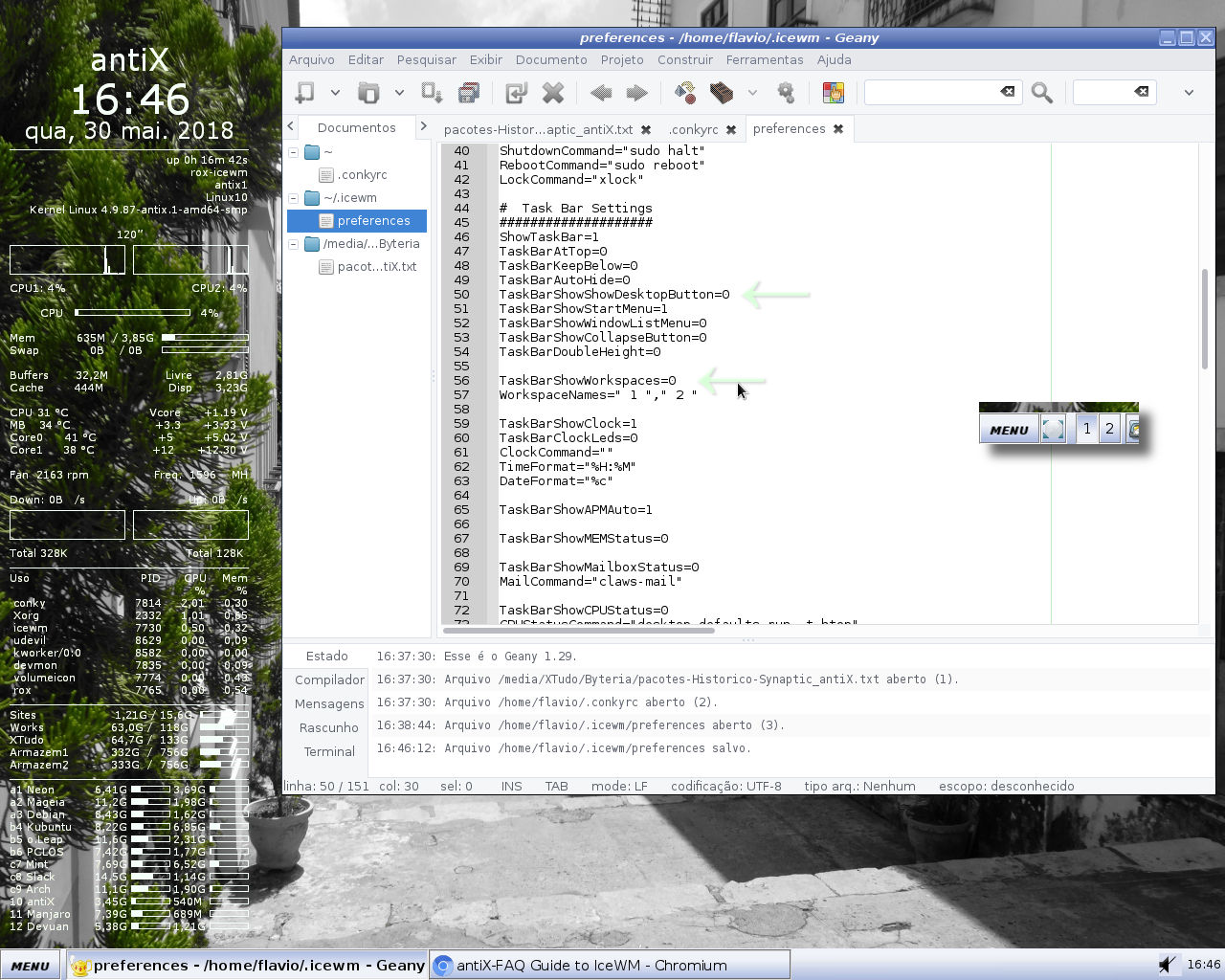Collapse the /media/...Byteria folder node
The height and width of the screenshot is (980, 1225).
coord(294,244)
